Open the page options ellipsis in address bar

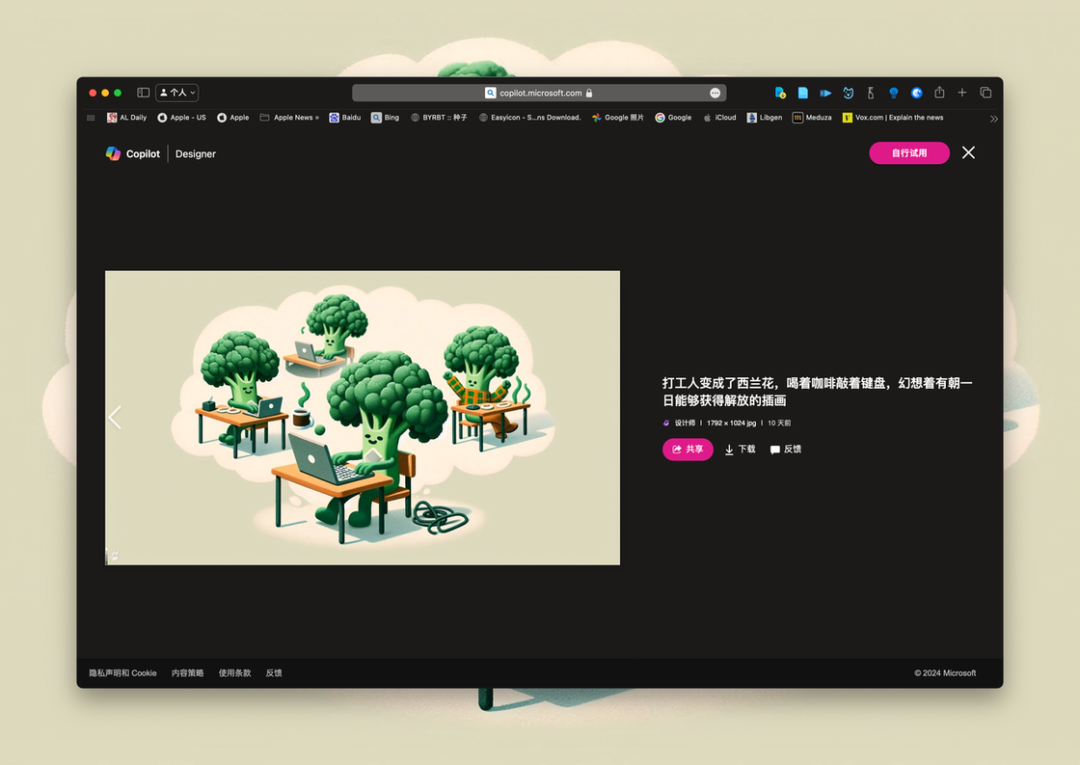715,93
